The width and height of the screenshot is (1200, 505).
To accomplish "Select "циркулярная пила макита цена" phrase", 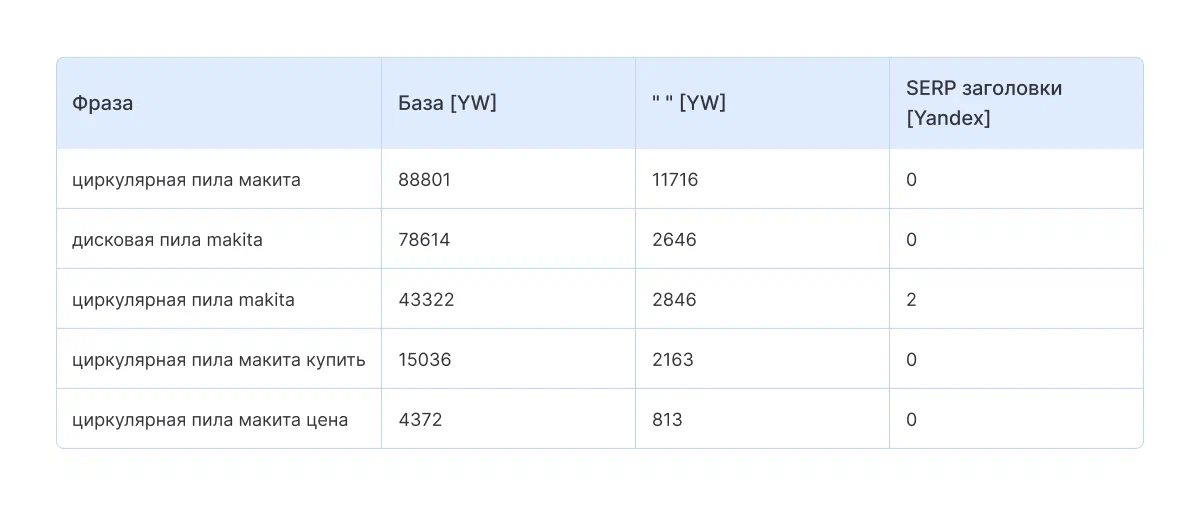I will click(210, 420).
